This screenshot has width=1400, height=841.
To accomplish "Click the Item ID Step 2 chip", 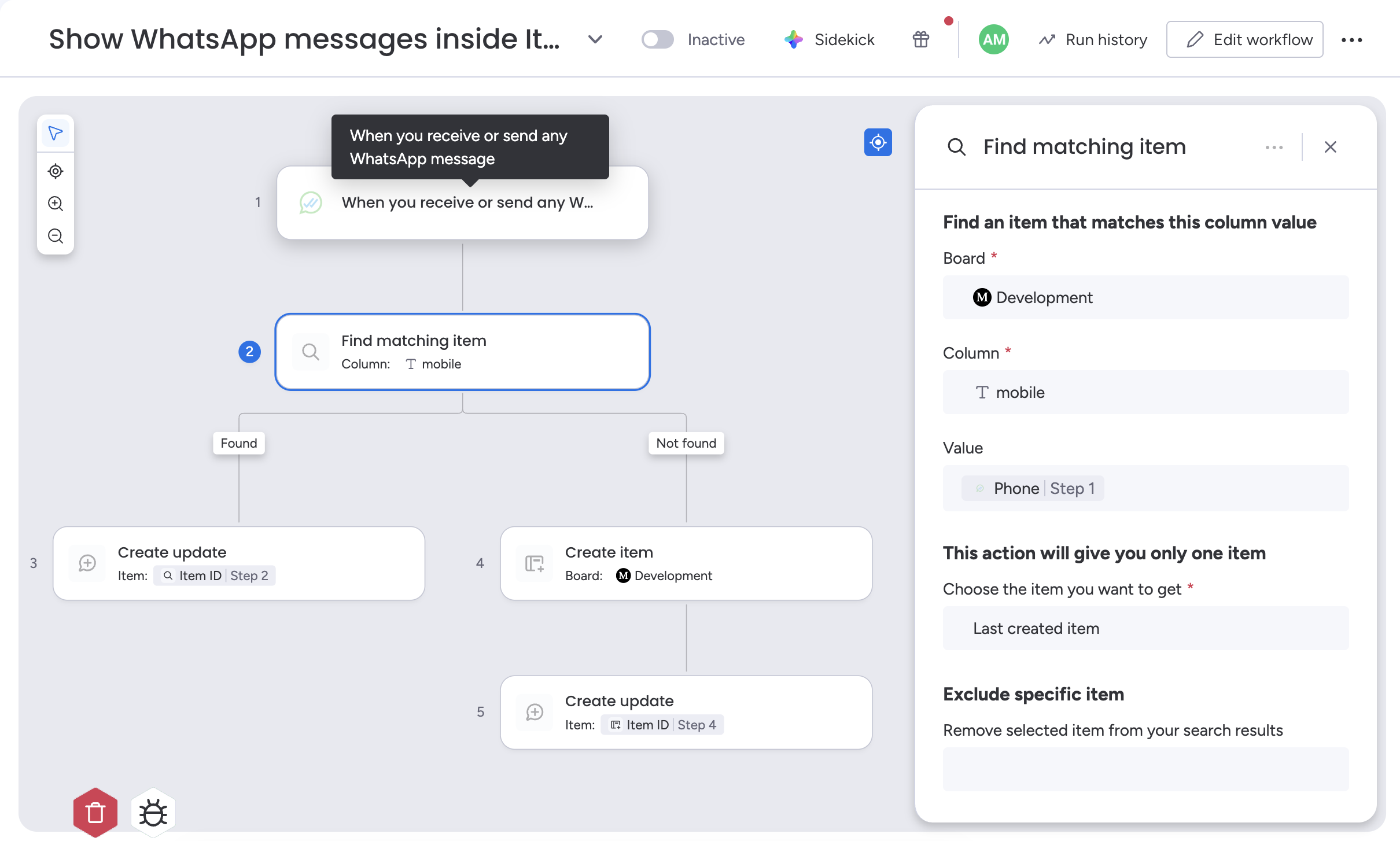I will pyautogui.click(x=215, y=576).
